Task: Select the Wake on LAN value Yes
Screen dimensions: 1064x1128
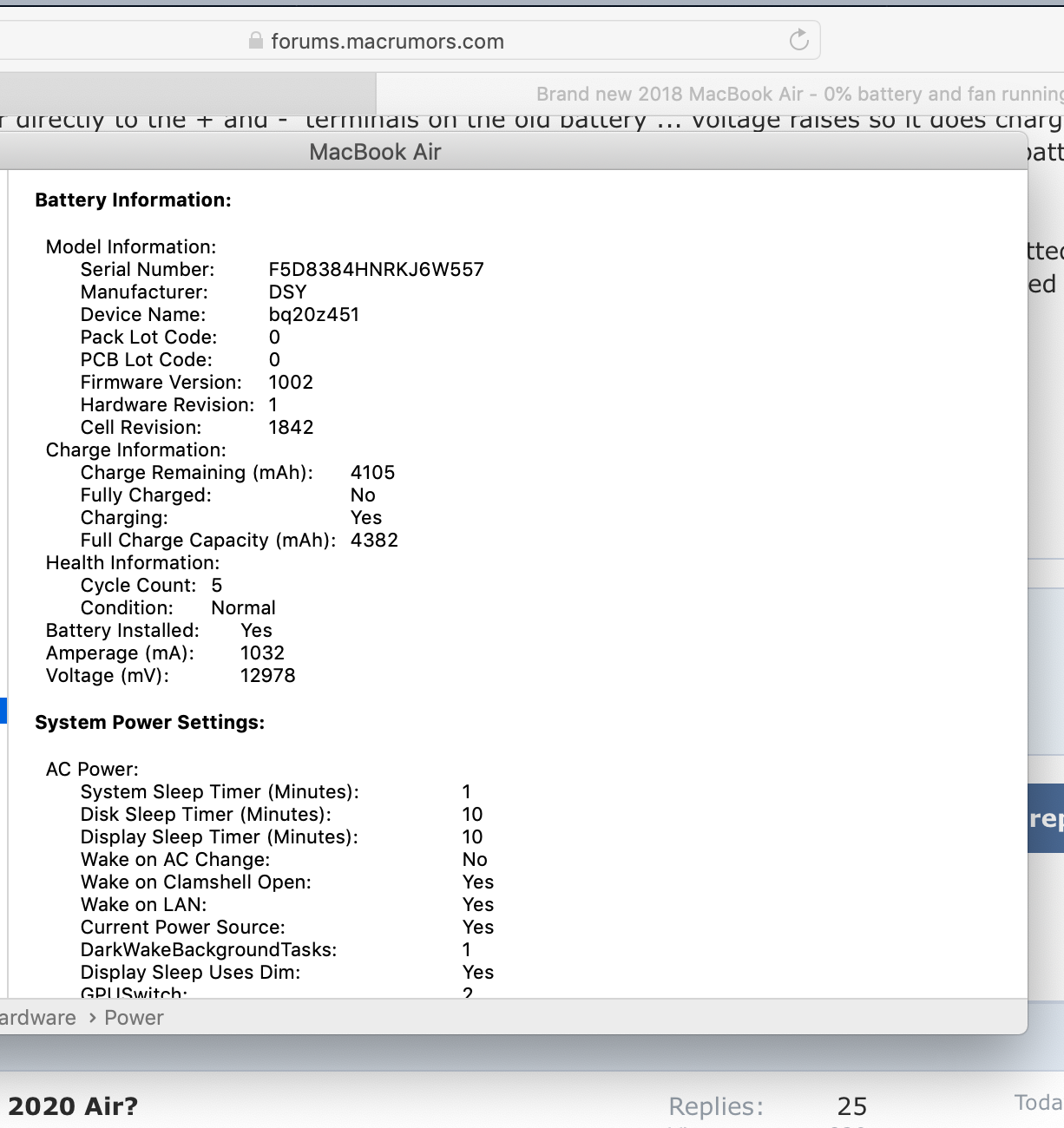Action: (x=478, y=905)
